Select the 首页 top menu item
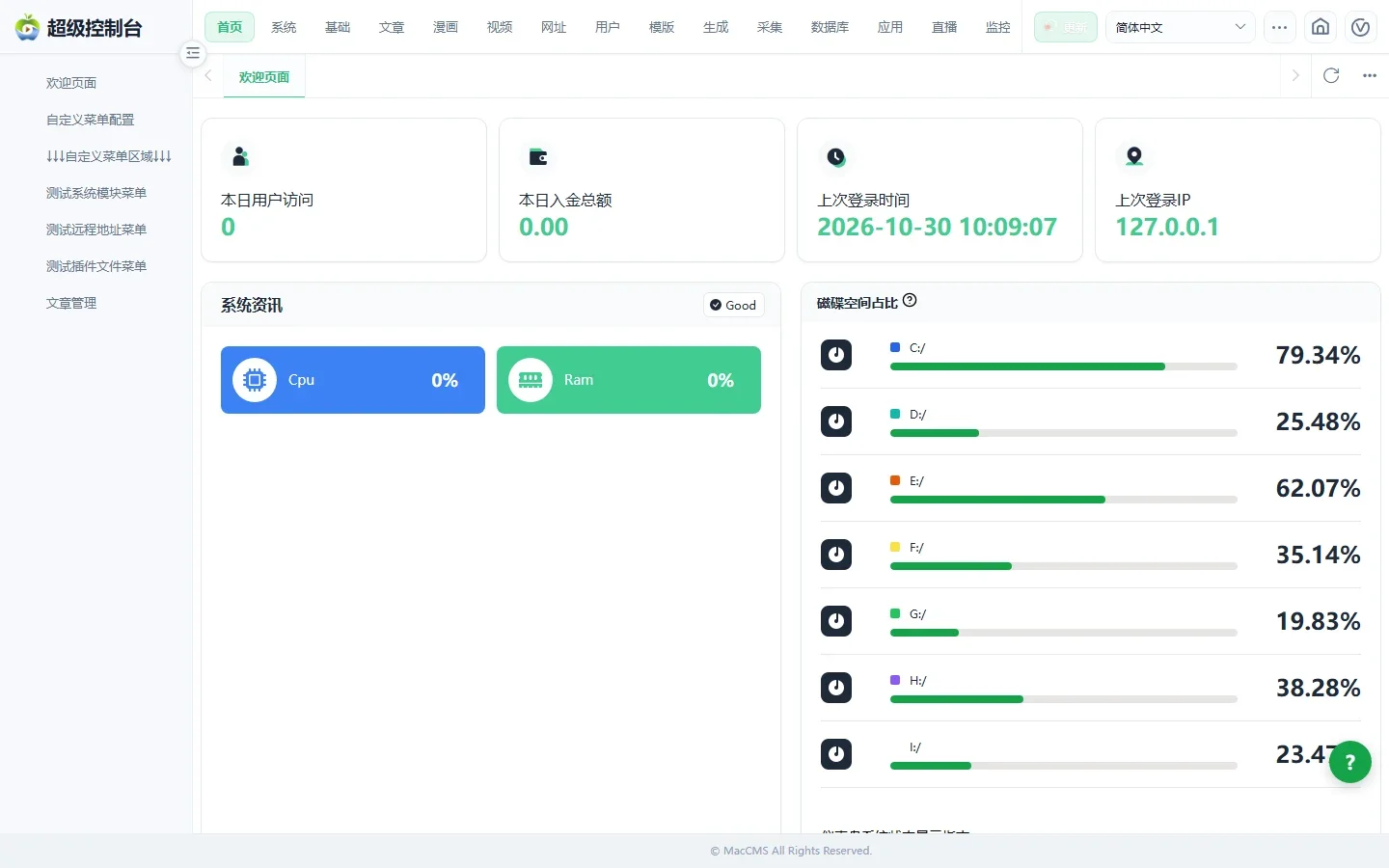Screen dimensions: 1389x868 (230, 27)
